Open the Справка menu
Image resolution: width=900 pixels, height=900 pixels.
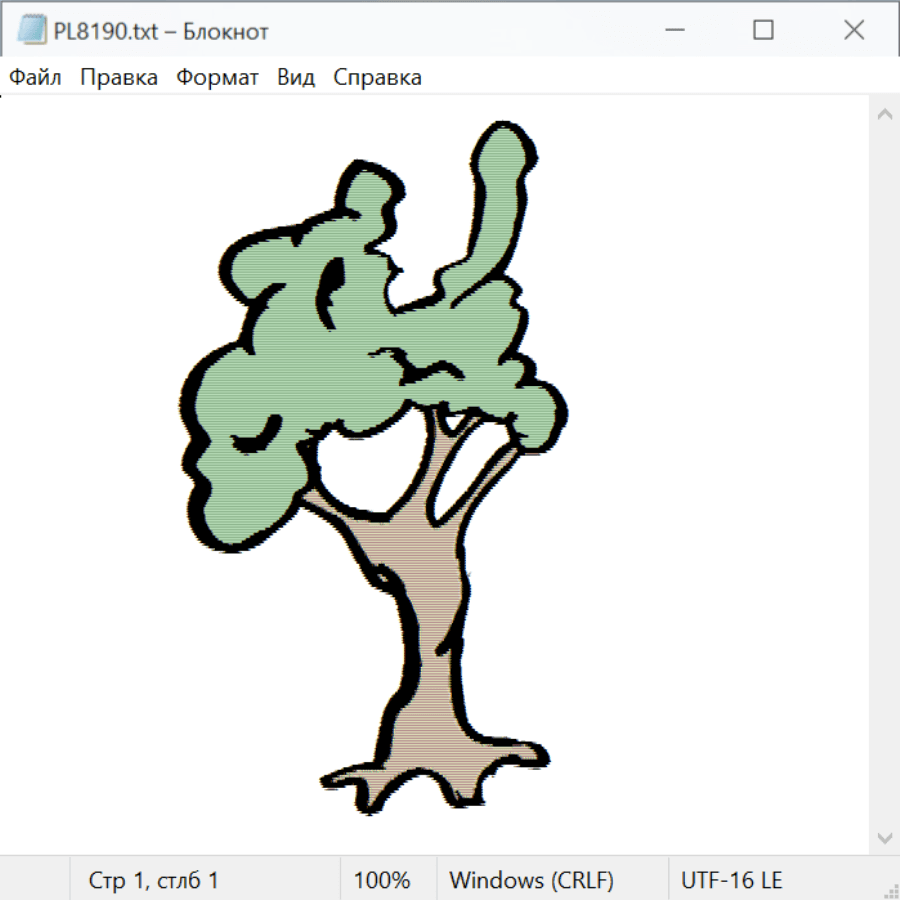[x=377, y=78]
